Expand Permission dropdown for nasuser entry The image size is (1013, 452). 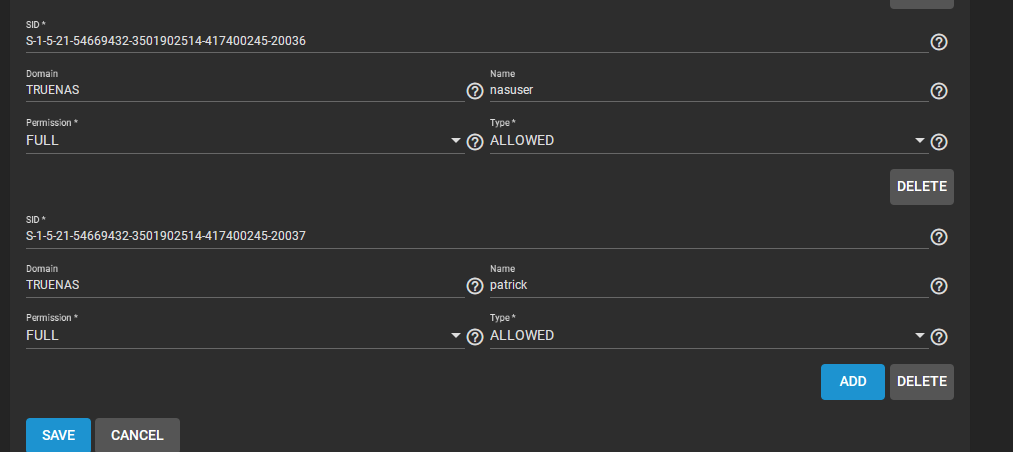245,141
